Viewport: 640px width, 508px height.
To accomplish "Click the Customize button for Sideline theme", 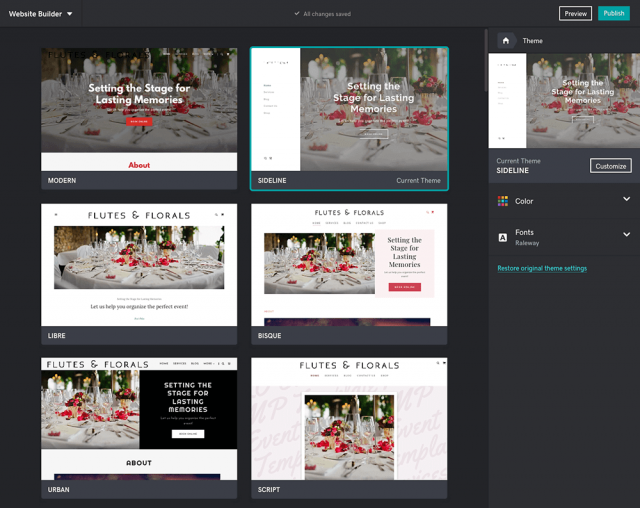I will [611, 166].
